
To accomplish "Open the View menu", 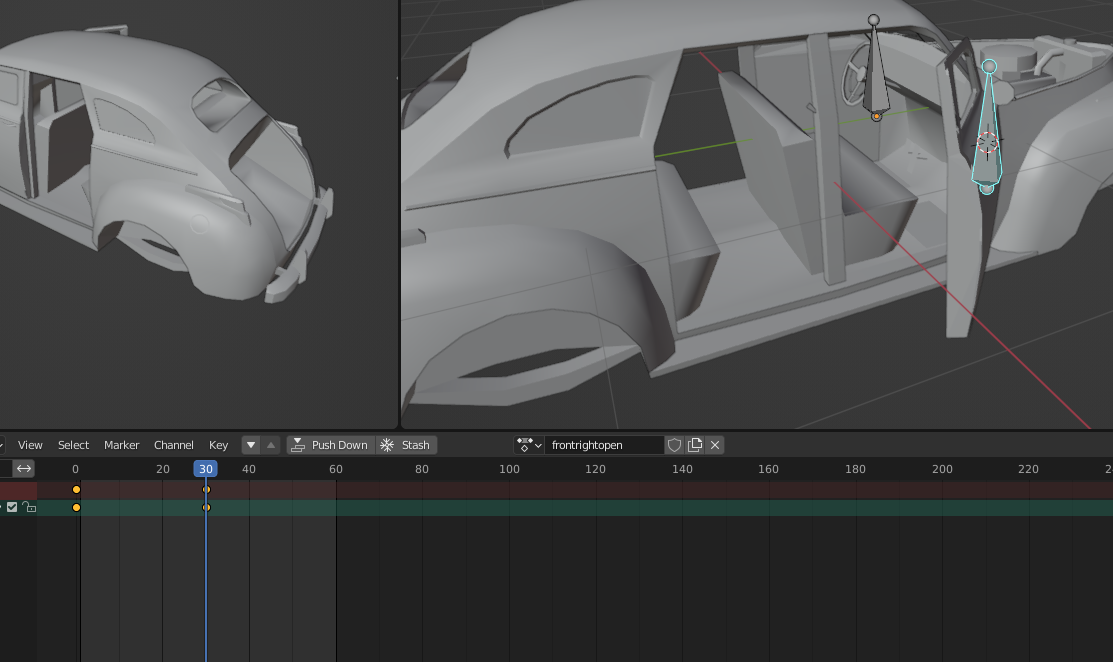I will tap(30, 445).
